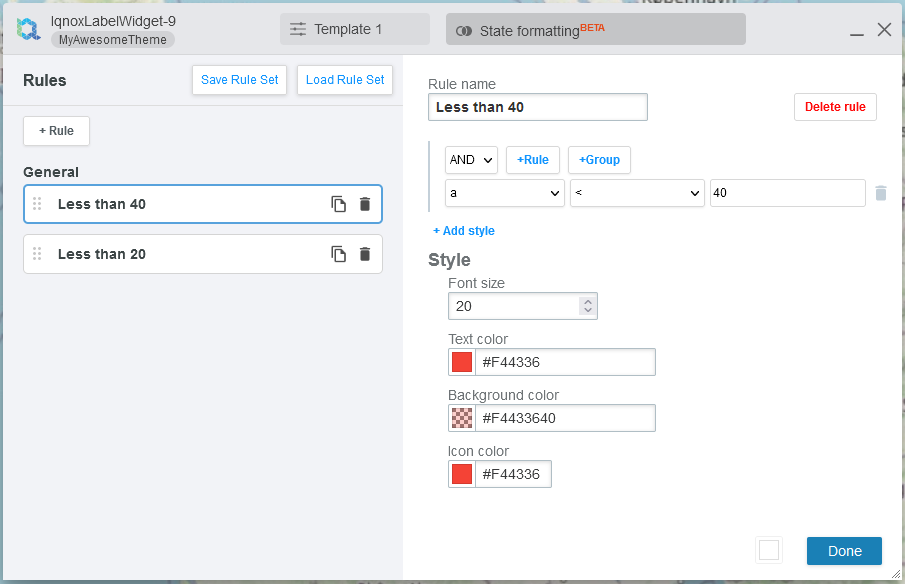Remove the condition row using its trash icon
905x584 pixels.
pyautogui.click(x=880, y=193)
